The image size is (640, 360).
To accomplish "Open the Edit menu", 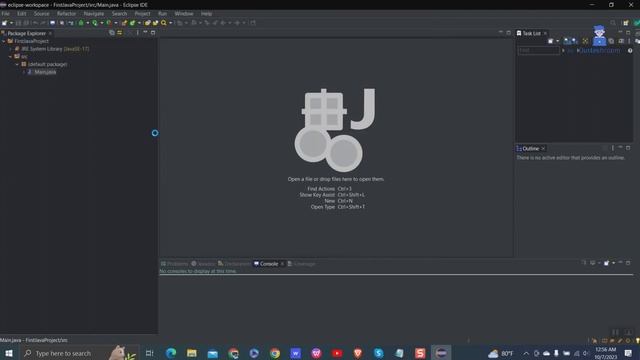I will point(22,13).
